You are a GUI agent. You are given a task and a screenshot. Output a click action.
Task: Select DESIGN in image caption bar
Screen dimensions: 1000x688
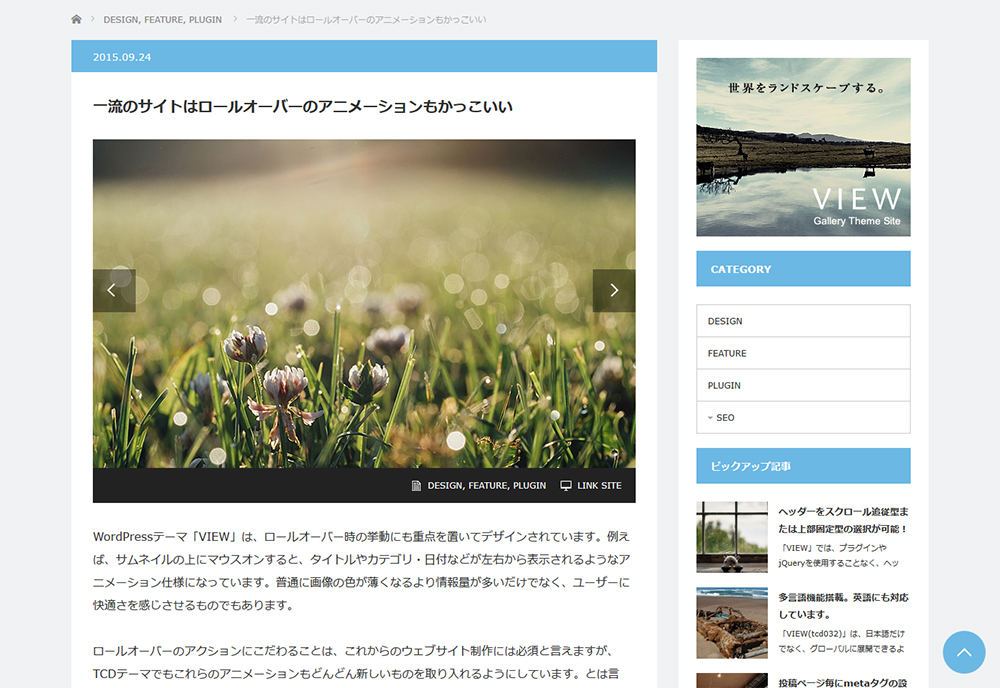tap(445, 486)
